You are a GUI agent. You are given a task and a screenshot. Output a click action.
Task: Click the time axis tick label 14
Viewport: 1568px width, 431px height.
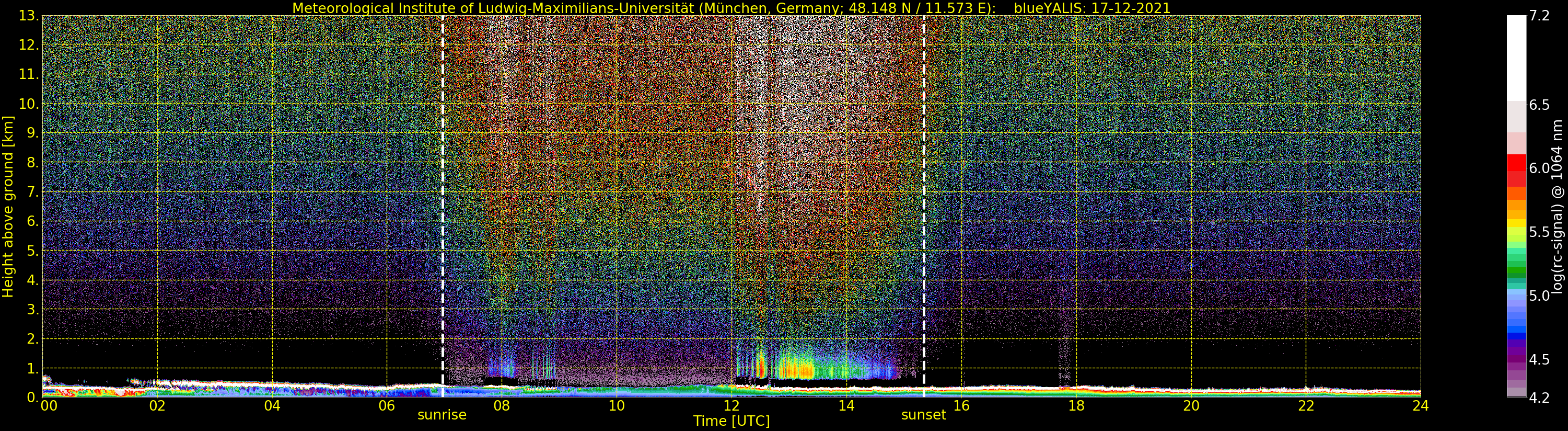point(846,405)
